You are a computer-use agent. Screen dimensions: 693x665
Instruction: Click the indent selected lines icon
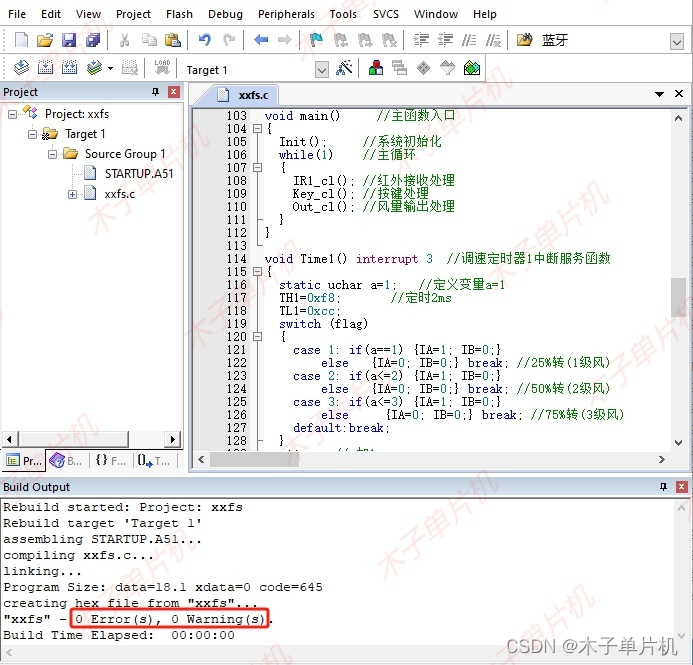coord(421,40)
